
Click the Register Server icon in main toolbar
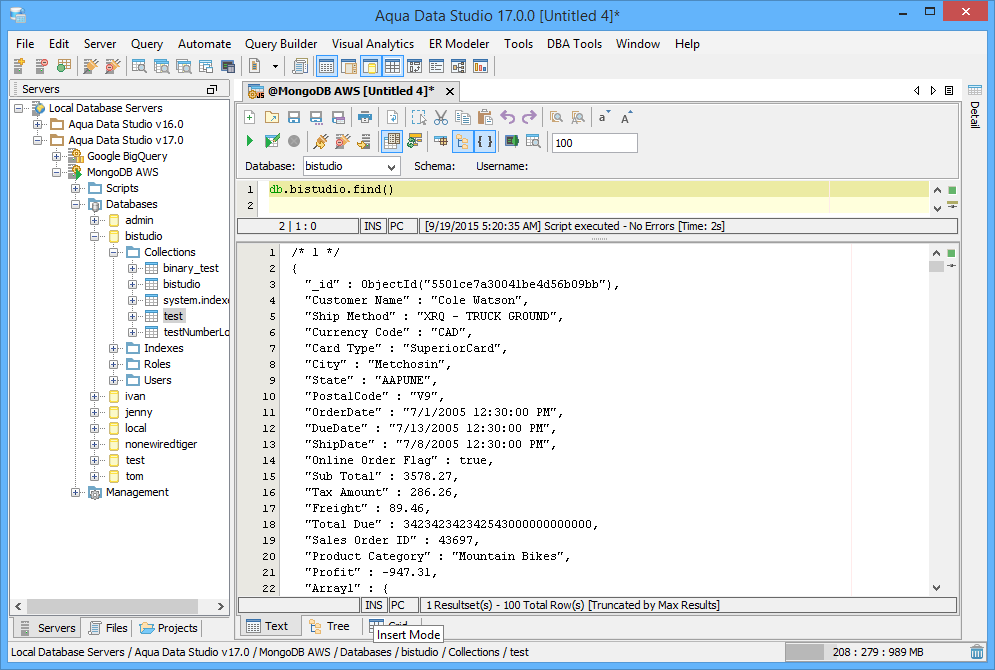pos(19,66)
